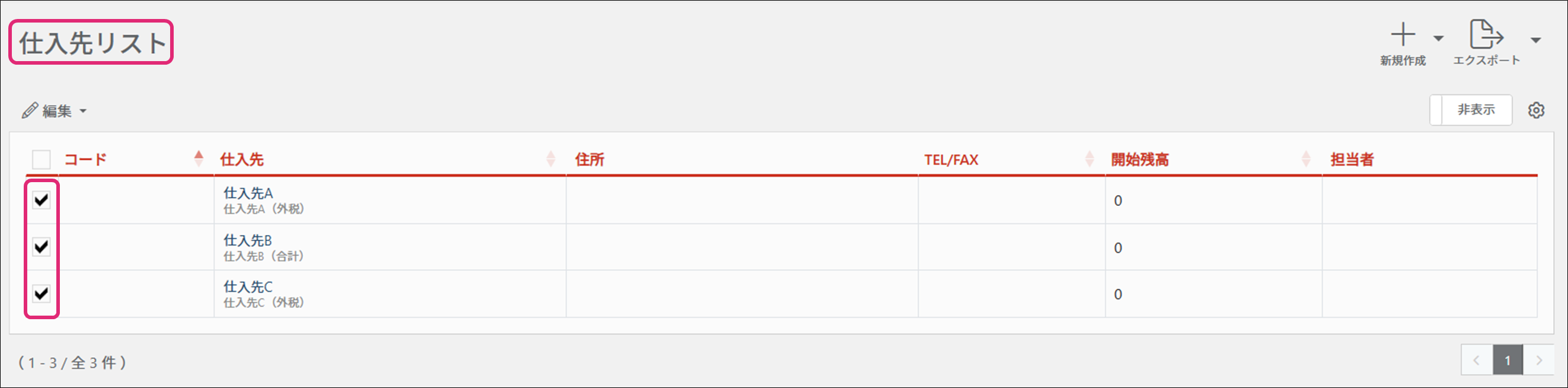Sort by TEL/FAX column arrows
The height and width of the screenshot is (388, 1568).
[1090, 159]
